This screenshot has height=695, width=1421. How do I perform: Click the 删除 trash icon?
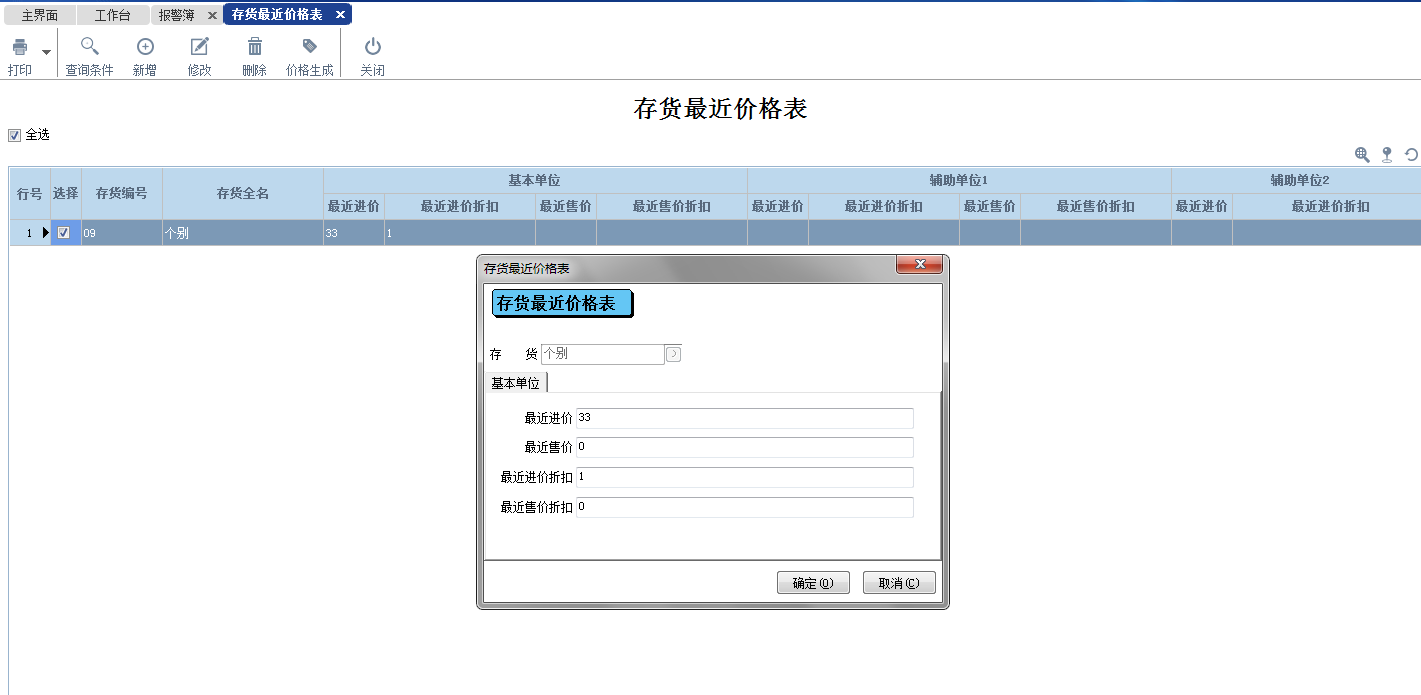[255, 47]
